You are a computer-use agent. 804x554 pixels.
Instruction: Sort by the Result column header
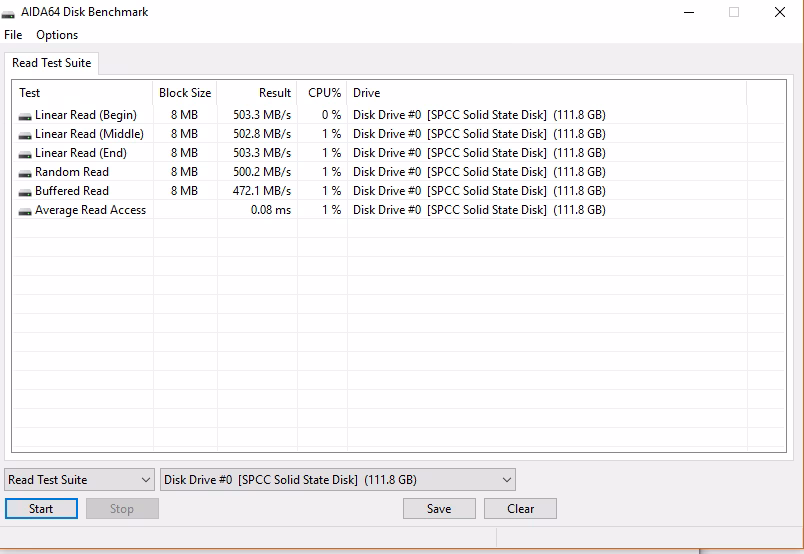tap(257, 93)
